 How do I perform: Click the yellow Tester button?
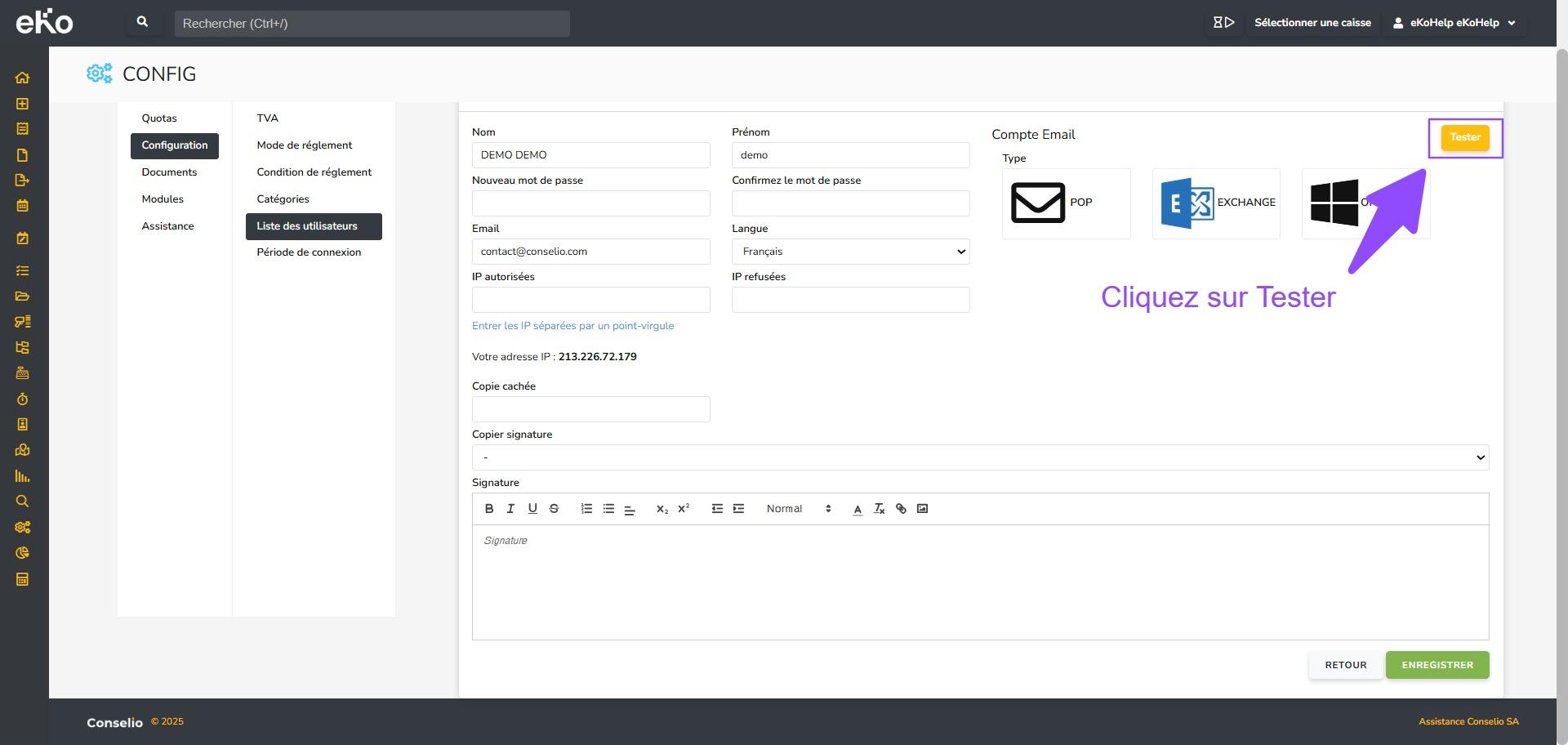coord(1464,137)
